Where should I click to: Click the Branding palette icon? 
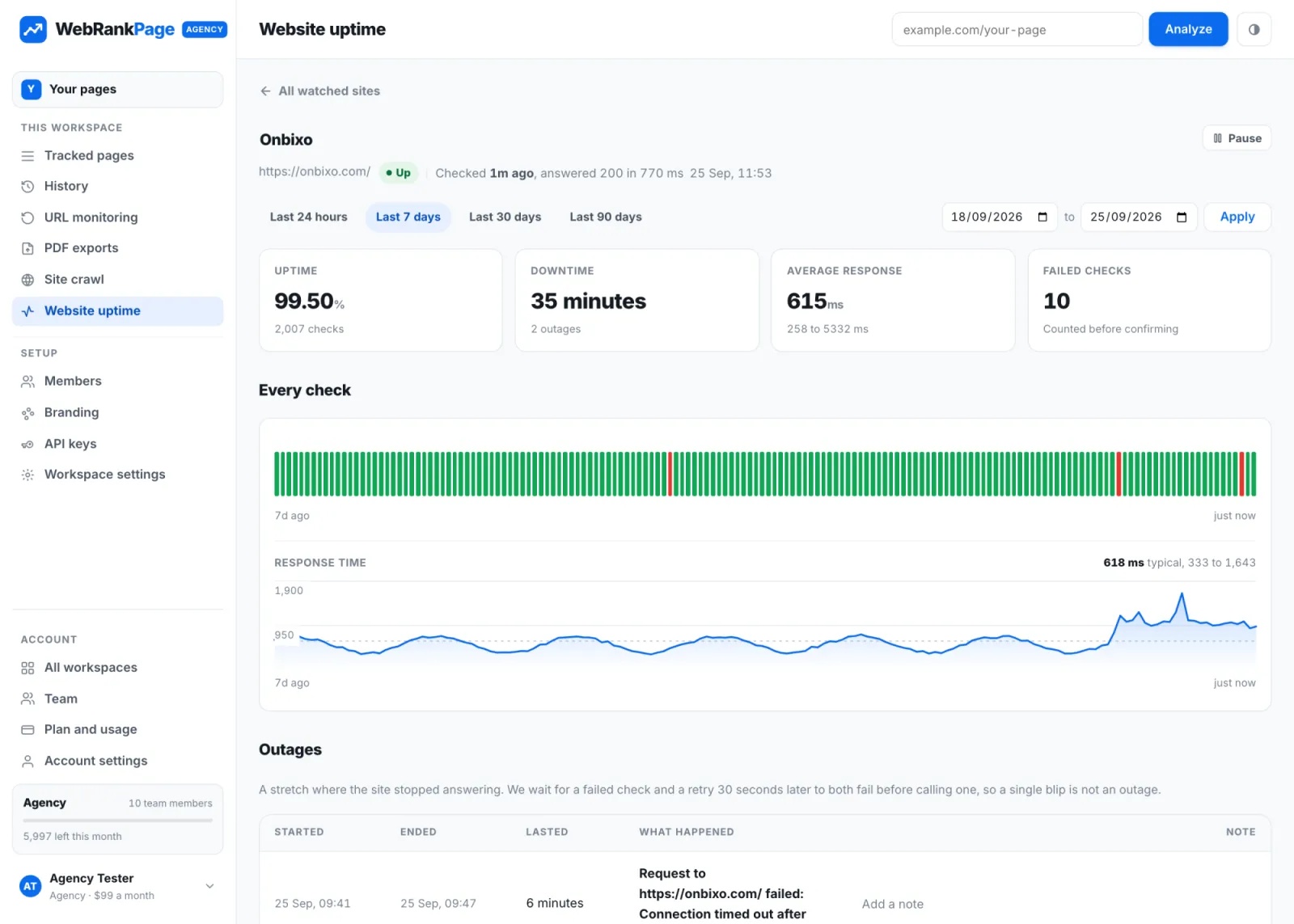(27, 413)
